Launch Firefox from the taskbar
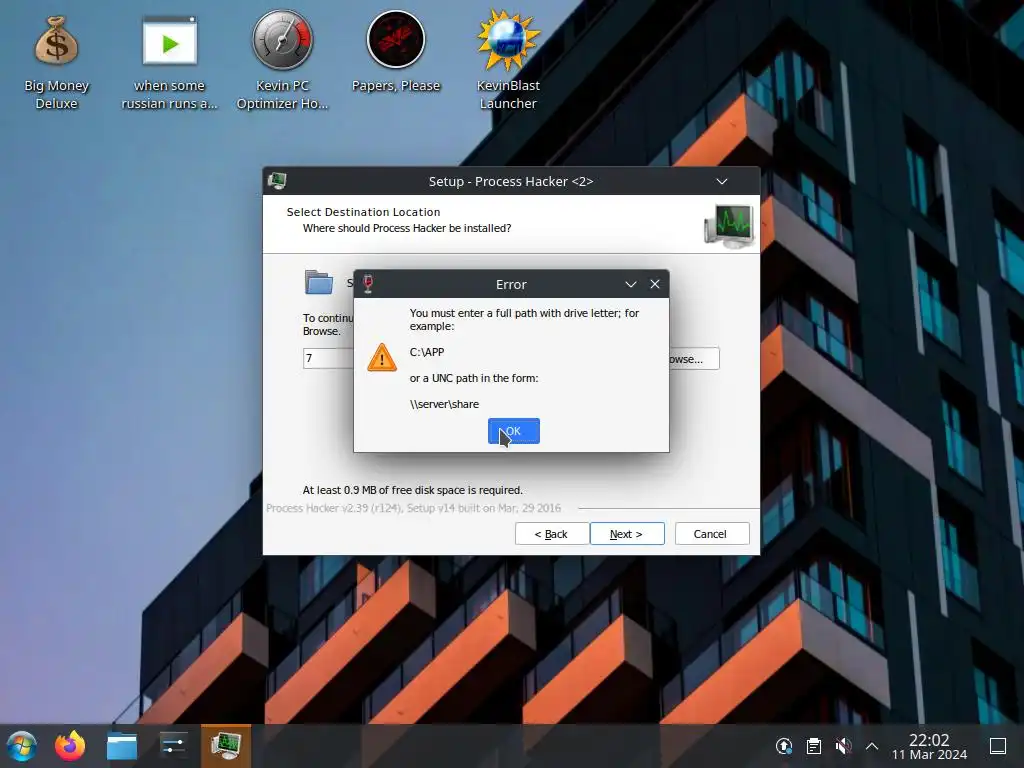Screen dimensions: 1024x768 70,746
